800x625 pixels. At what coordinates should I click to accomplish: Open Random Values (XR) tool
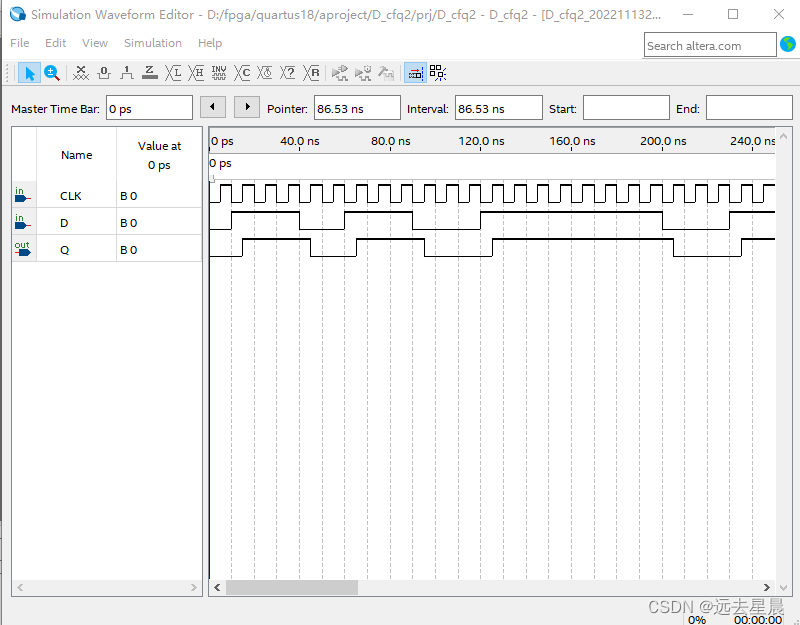(311, 73)
